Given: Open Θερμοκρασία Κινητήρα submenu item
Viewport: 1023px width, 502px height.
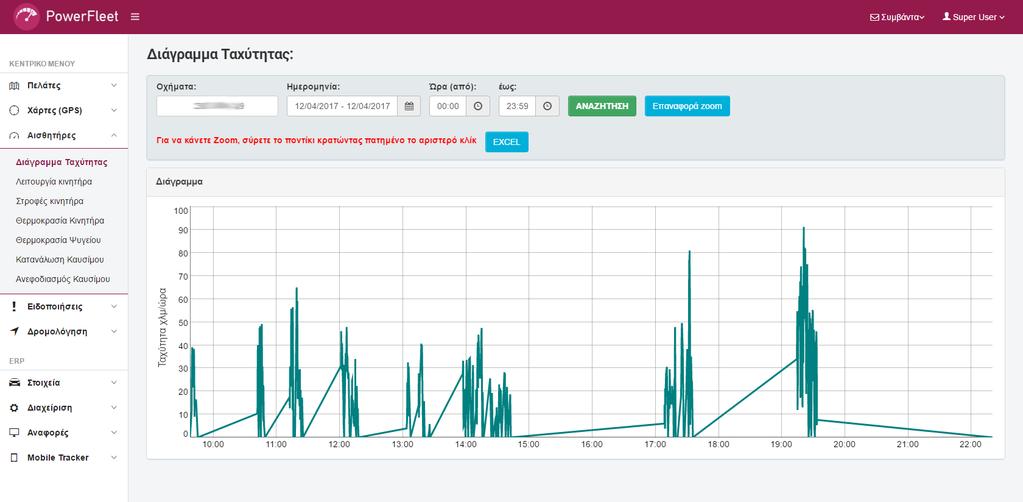Looking at the screenshot, I should [x=60, y=221].
